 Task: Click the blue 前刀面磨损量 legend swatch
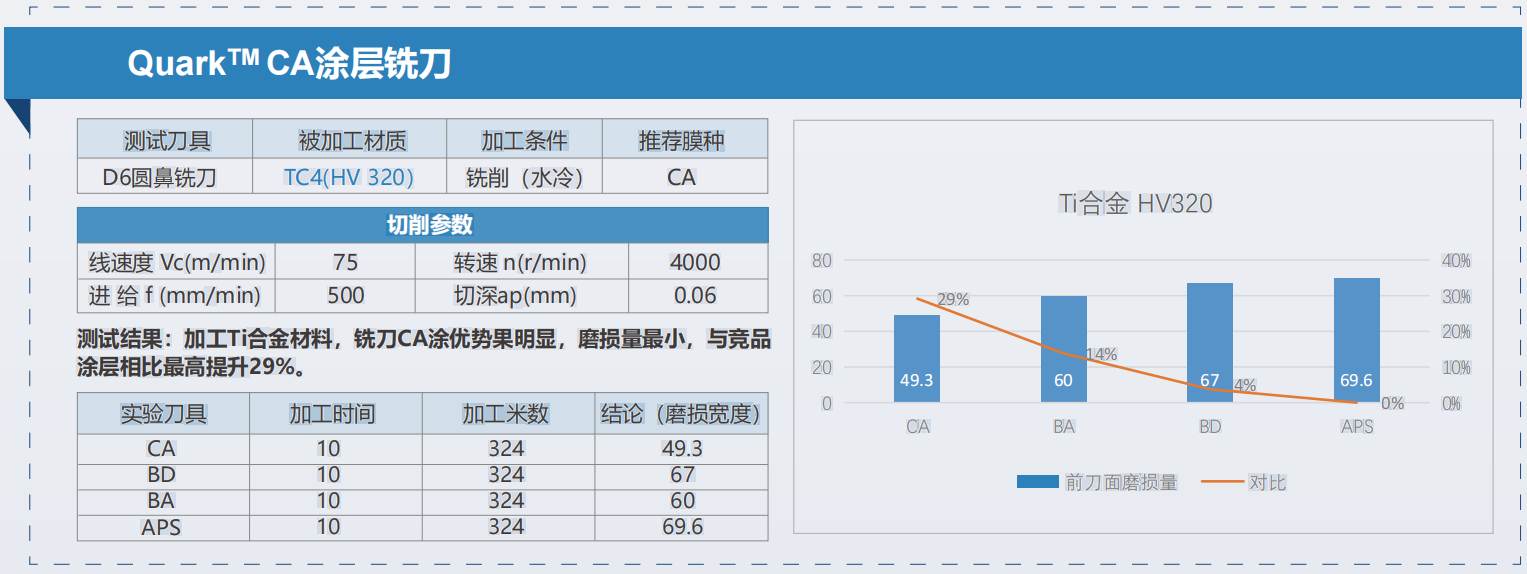[x=1037, y=482]
